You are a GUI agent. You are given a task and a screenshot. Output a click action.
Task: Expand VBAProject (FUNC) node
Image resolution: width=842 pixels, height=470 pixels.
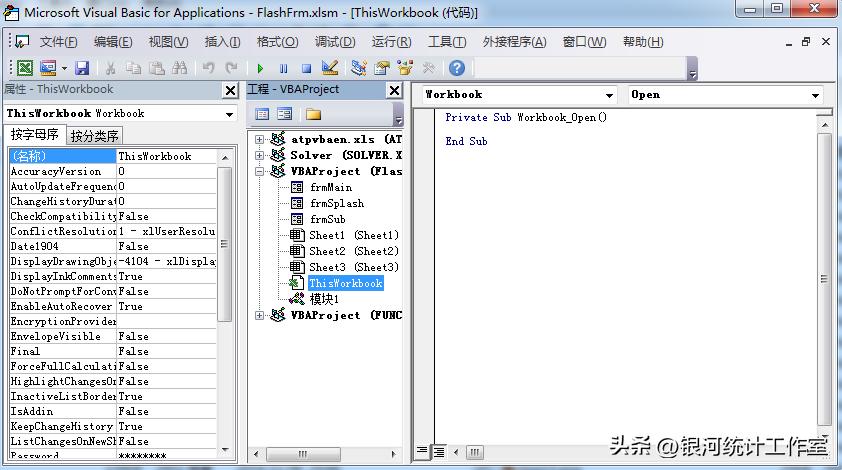tap(259, 315)
